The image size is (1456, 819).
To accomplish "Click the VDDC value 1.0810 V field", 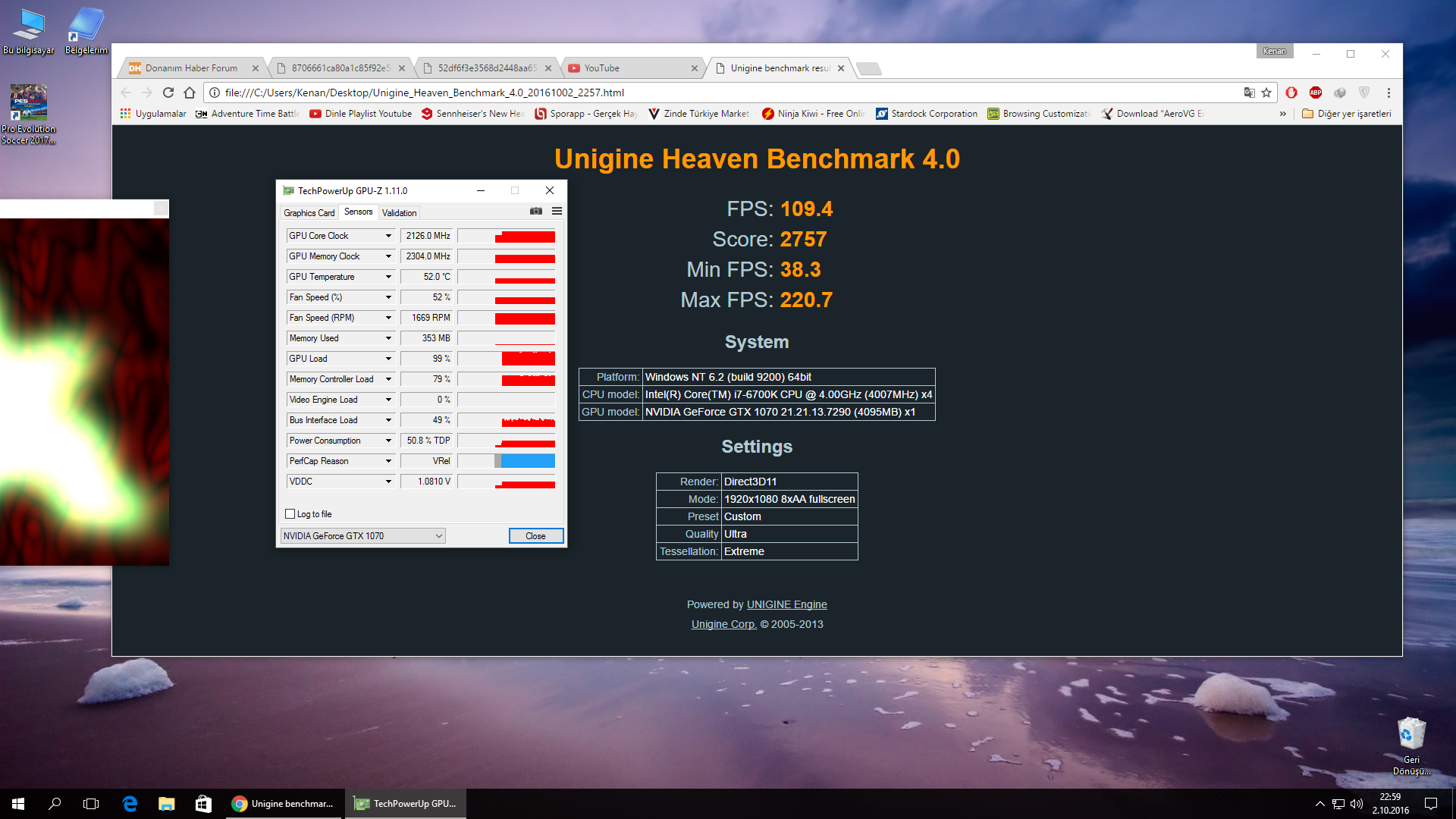I will click(427, 482).
